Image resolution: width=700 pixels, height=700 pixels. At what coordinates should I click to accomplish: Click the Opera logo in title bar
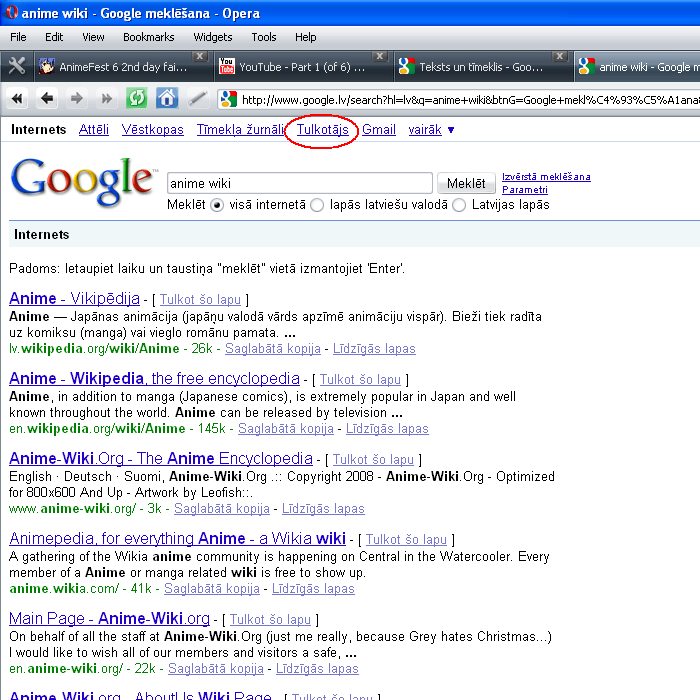12,12
